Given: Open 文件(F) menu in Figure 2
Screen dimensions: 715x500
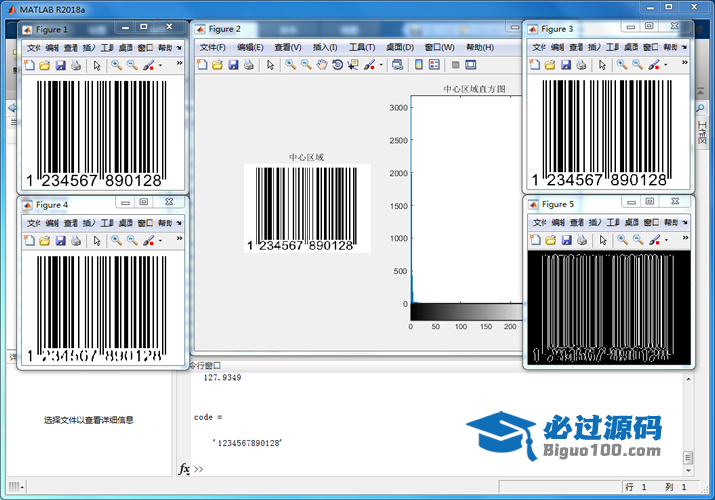Looking at the screenshot, I should pyautogui.click(x=214, y=47).
